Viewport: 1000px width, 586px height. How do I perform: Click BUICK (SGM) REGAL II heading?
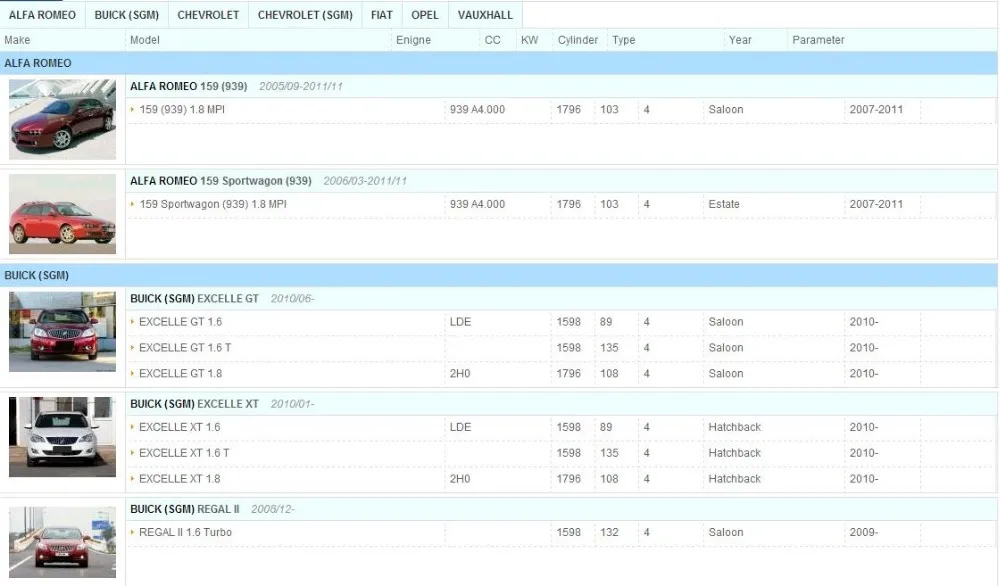(x=185, y=509)
